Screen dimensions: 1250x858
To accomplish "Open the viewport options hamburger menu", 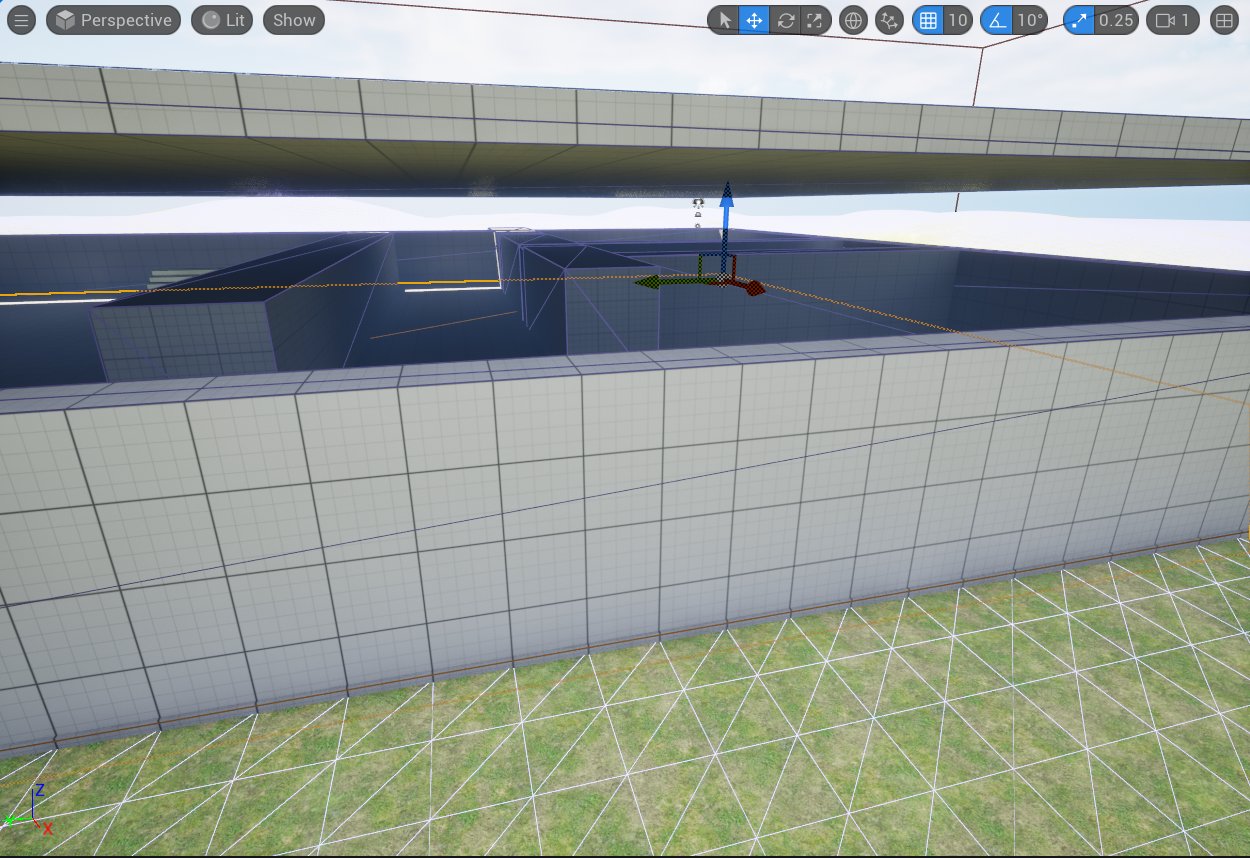I will tap(21, 20).
